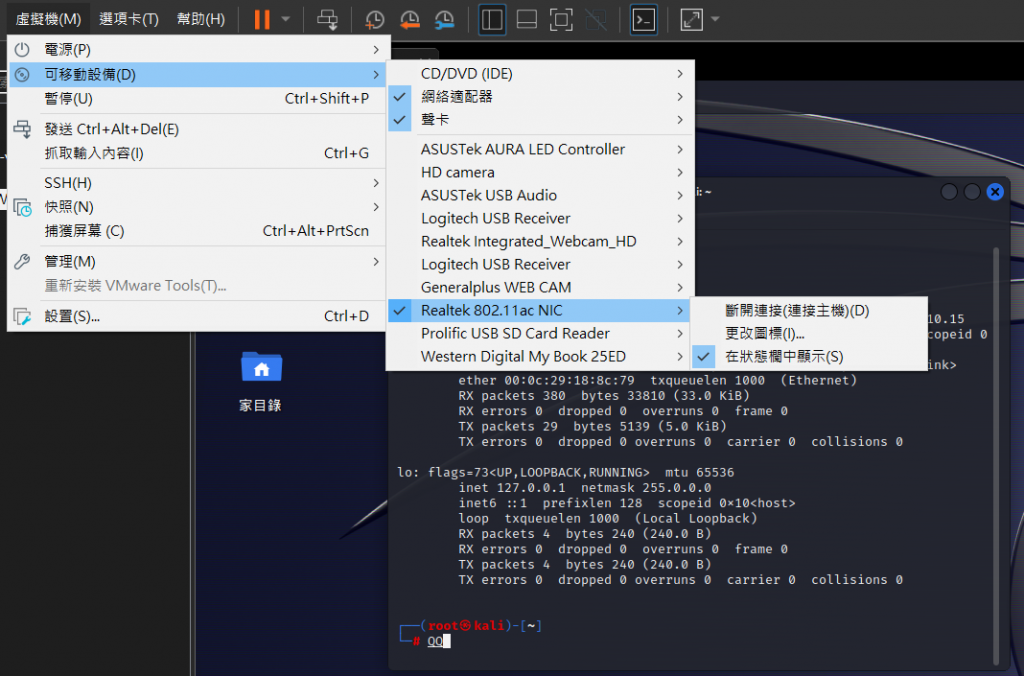Image resolution: width=1024 pixels, height=676 pixels.
Task: Click 斷開連接(連接主機)(D) to disconnect
Action: 809,311
